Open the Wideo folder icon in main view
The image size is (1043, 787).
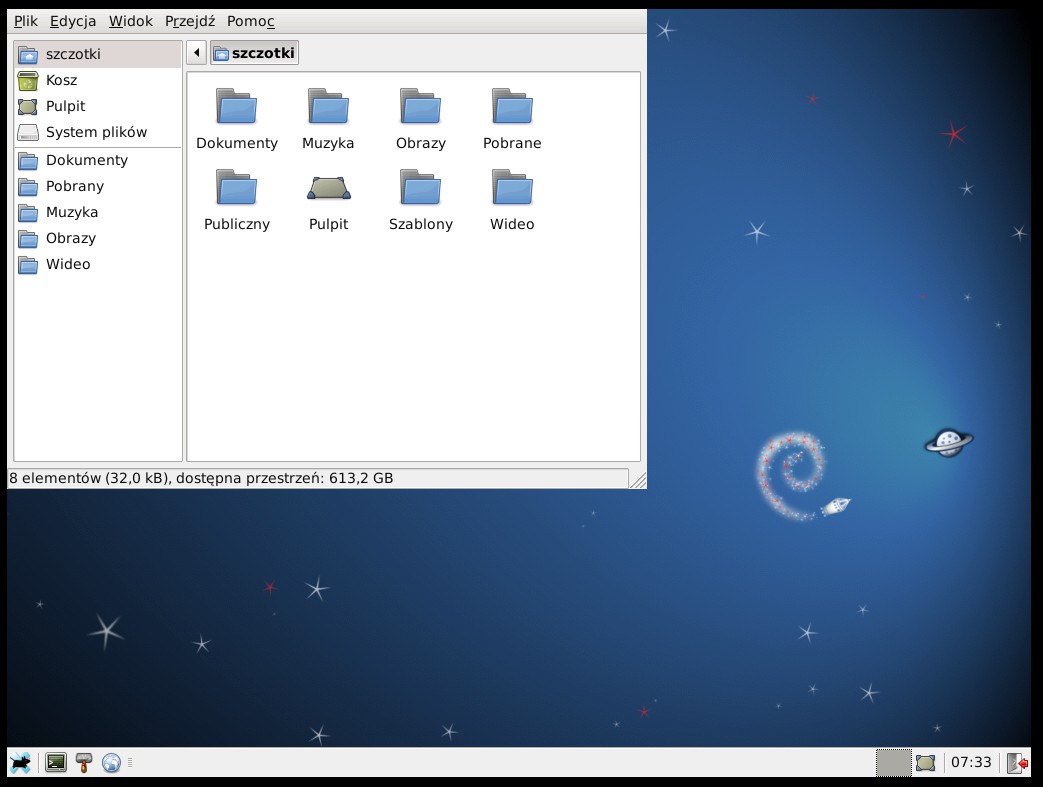tap(512, 188)
